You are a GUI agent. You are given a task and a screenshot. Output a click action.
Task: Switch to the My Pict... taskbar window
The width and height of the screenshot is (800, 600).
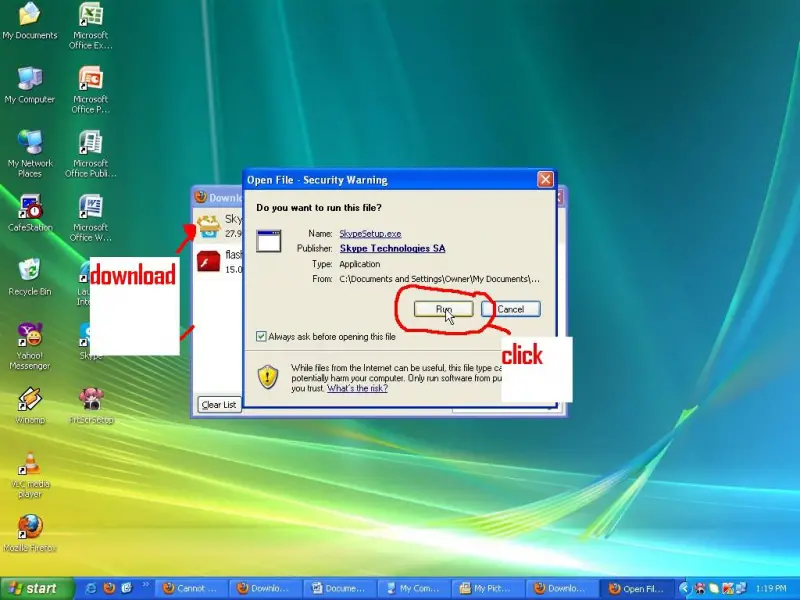pos(488,588)
